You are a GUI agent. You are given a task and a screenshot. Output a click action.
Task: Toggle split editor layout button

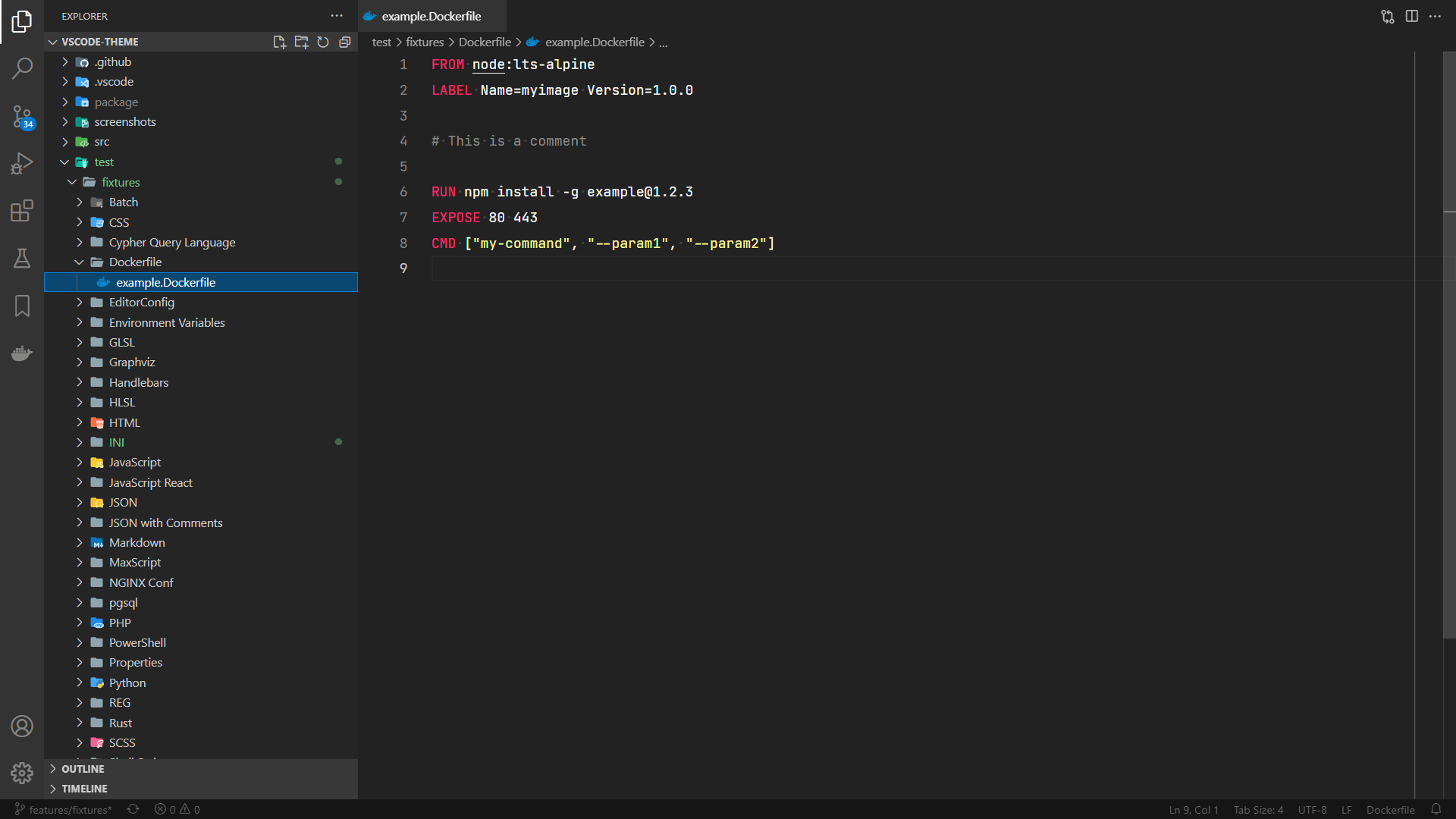(x=1411, y=16)
